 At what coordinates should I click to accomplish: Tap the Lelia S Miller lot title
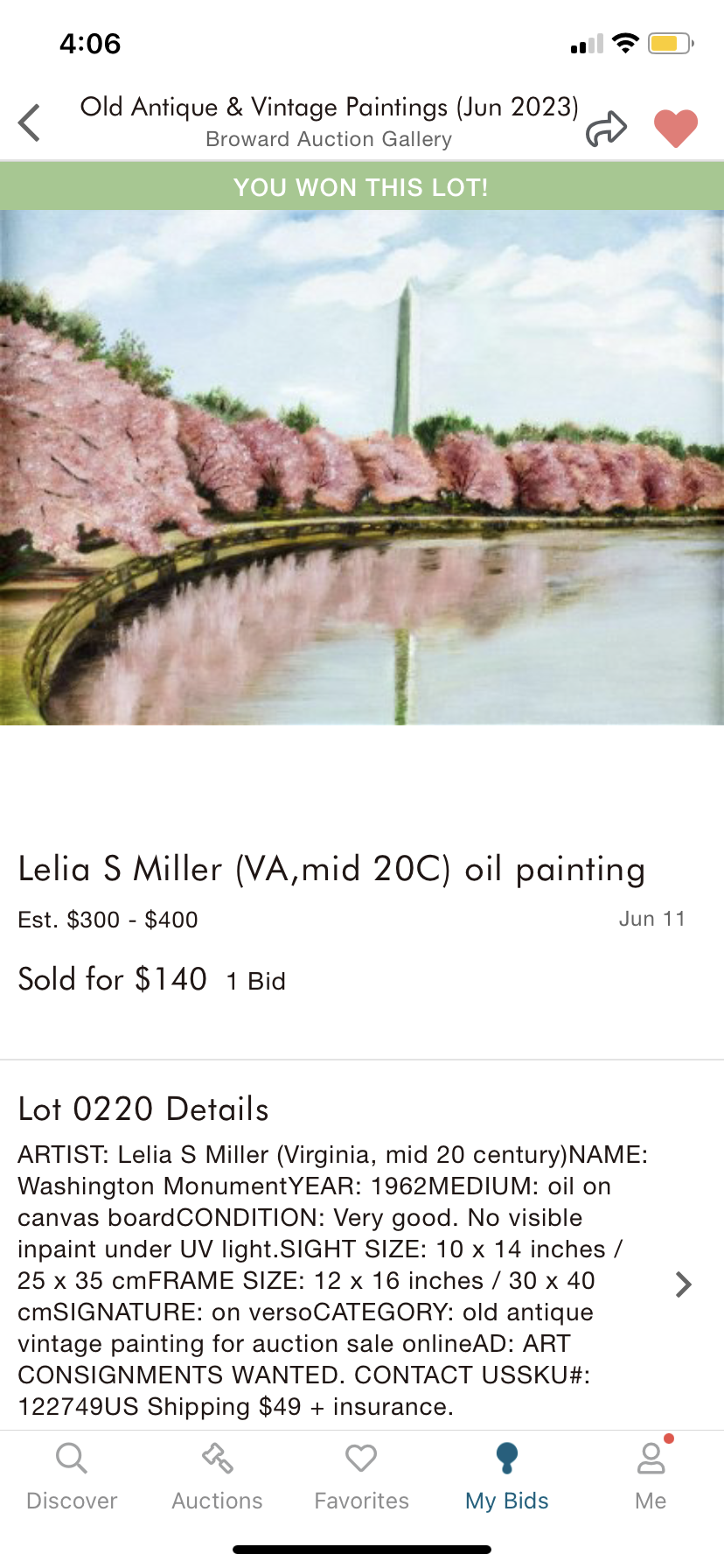(331, 869)
